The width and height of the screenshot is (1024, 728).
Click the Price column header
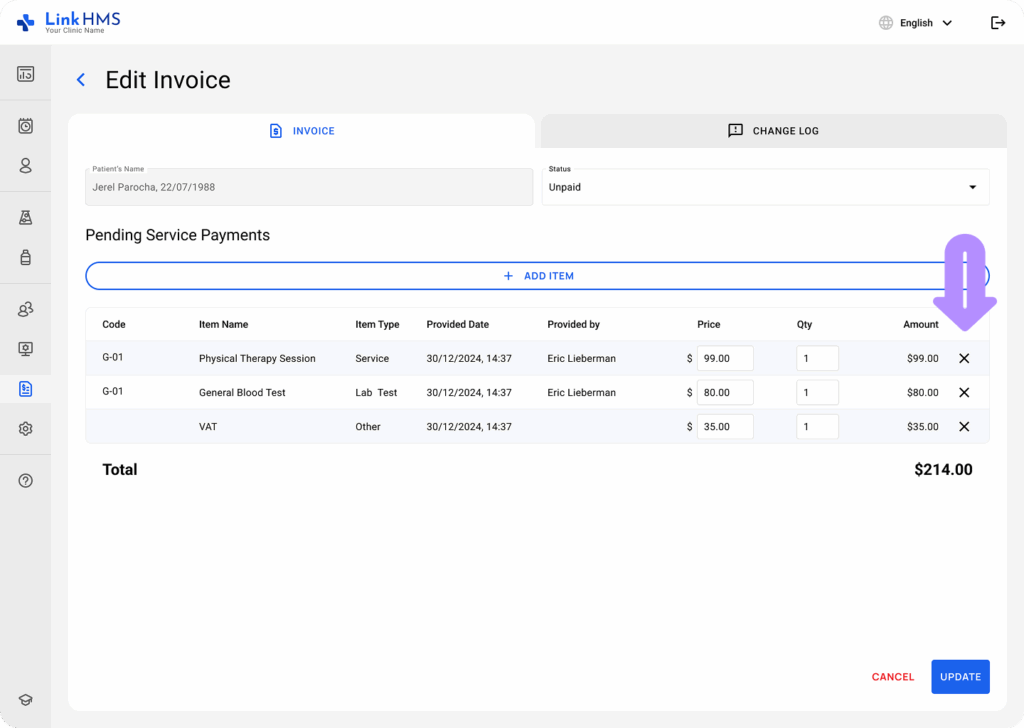tap(709, 324)
